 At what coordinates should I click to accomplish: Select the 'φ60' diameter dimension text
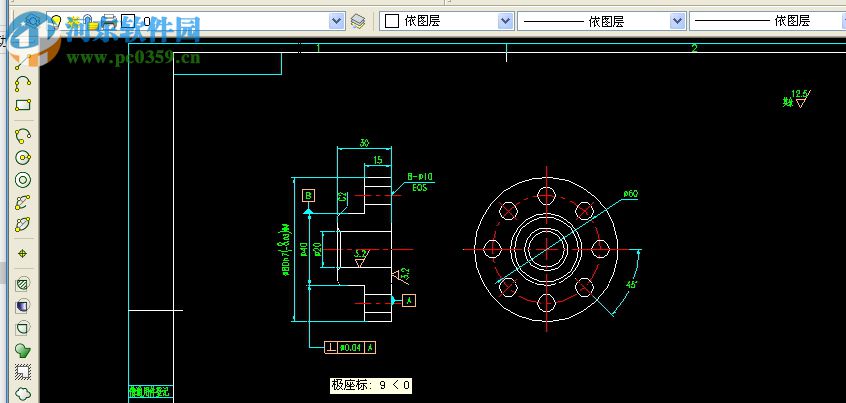[631, 193]
